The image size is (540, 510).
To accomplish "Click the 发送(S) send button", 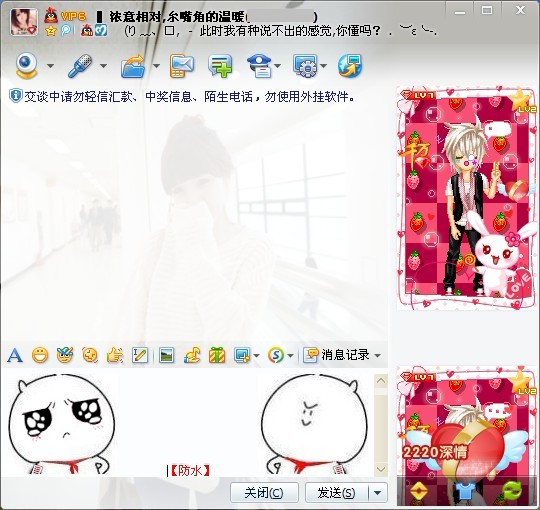I will point(336,493).
